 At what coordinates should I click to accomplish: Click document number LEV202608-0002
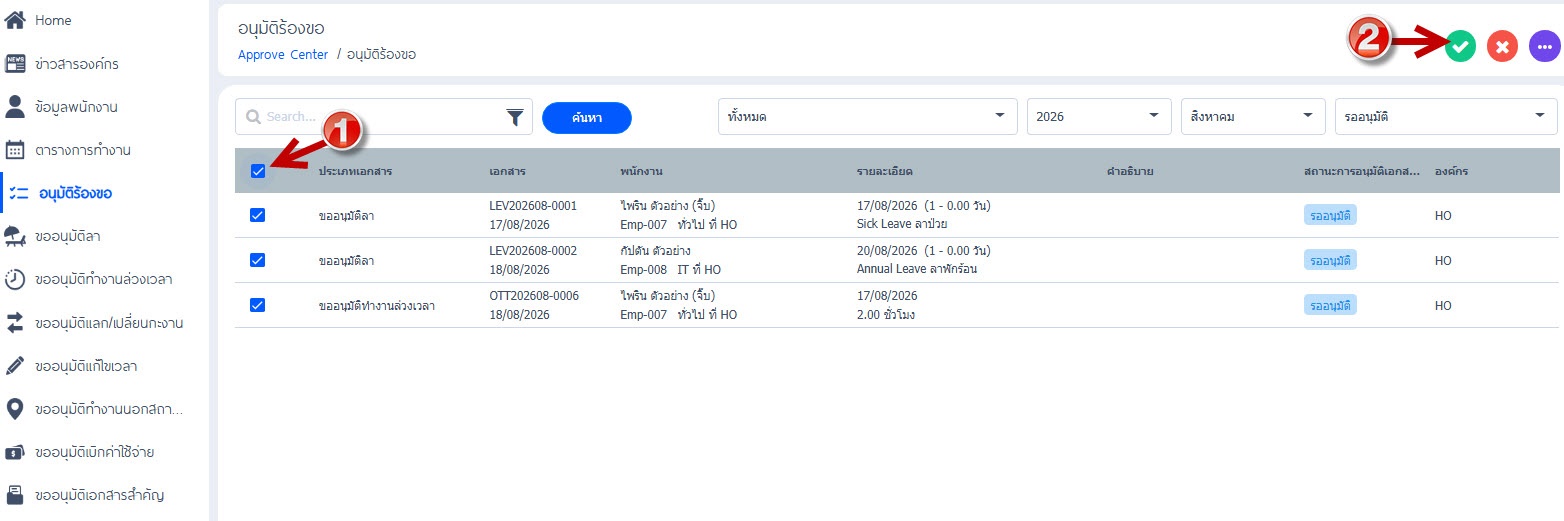click(533, 251)
